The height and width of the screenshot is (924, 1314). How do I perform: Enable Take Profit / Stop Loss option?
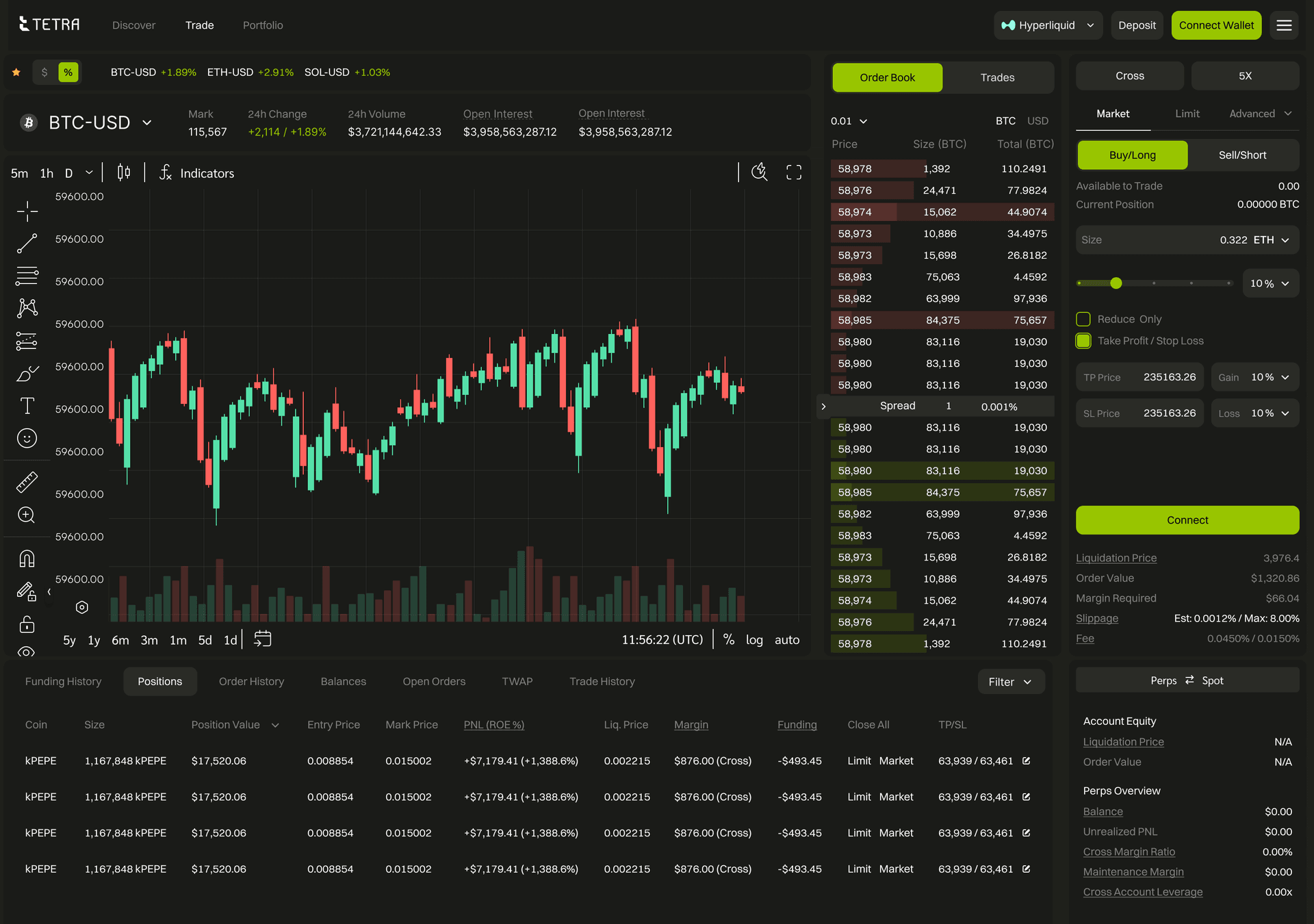coord(1083,340)
